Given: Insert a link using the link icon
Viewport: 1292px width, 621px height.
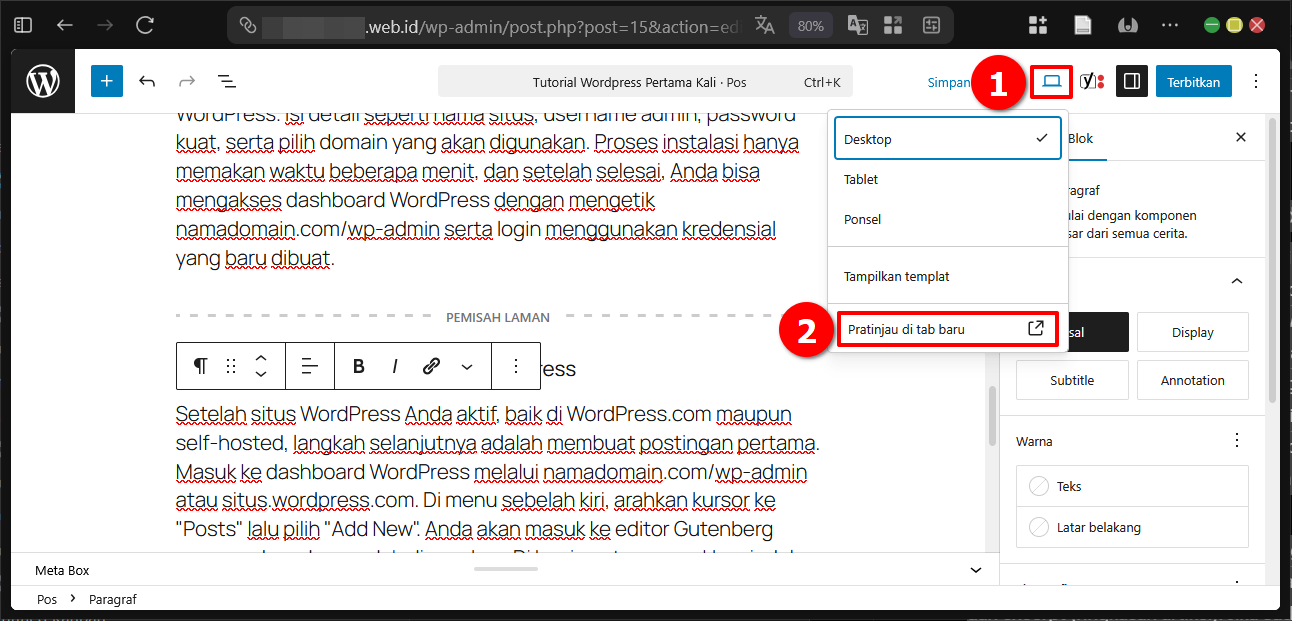Looking at the screenshot, I should [430, 366].
